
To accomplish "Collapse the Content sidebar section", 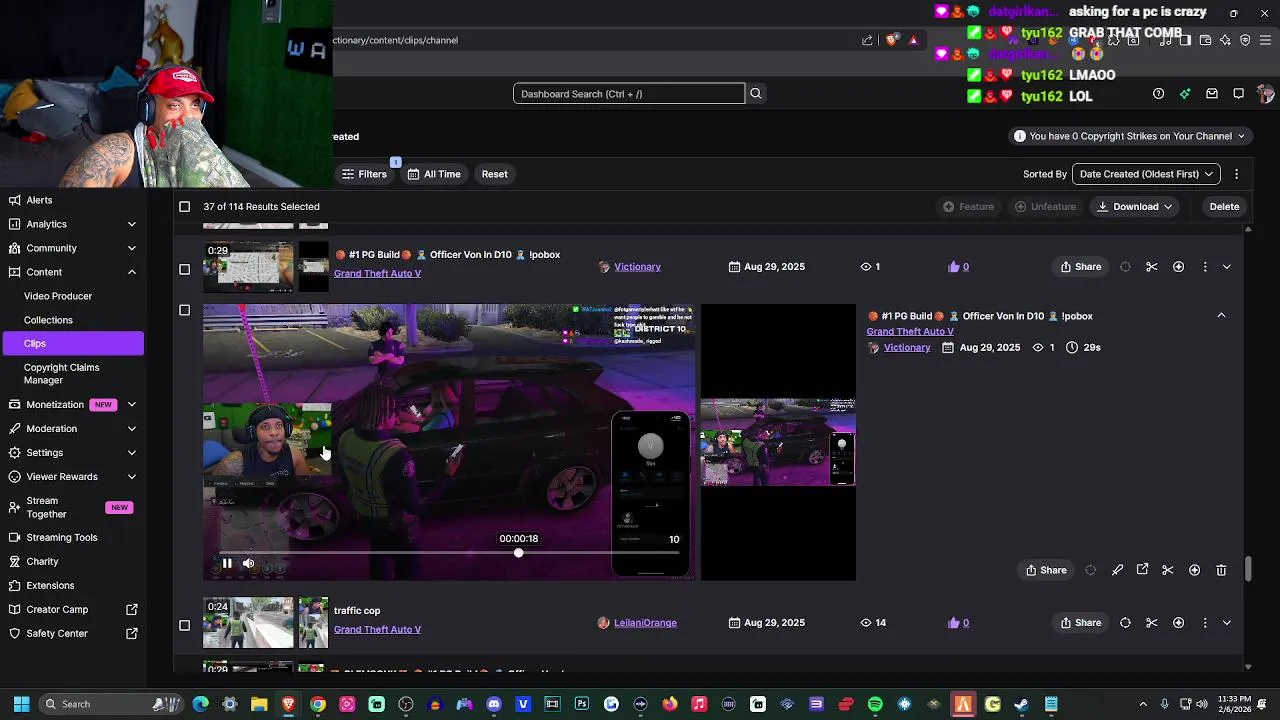I will 131,272.
